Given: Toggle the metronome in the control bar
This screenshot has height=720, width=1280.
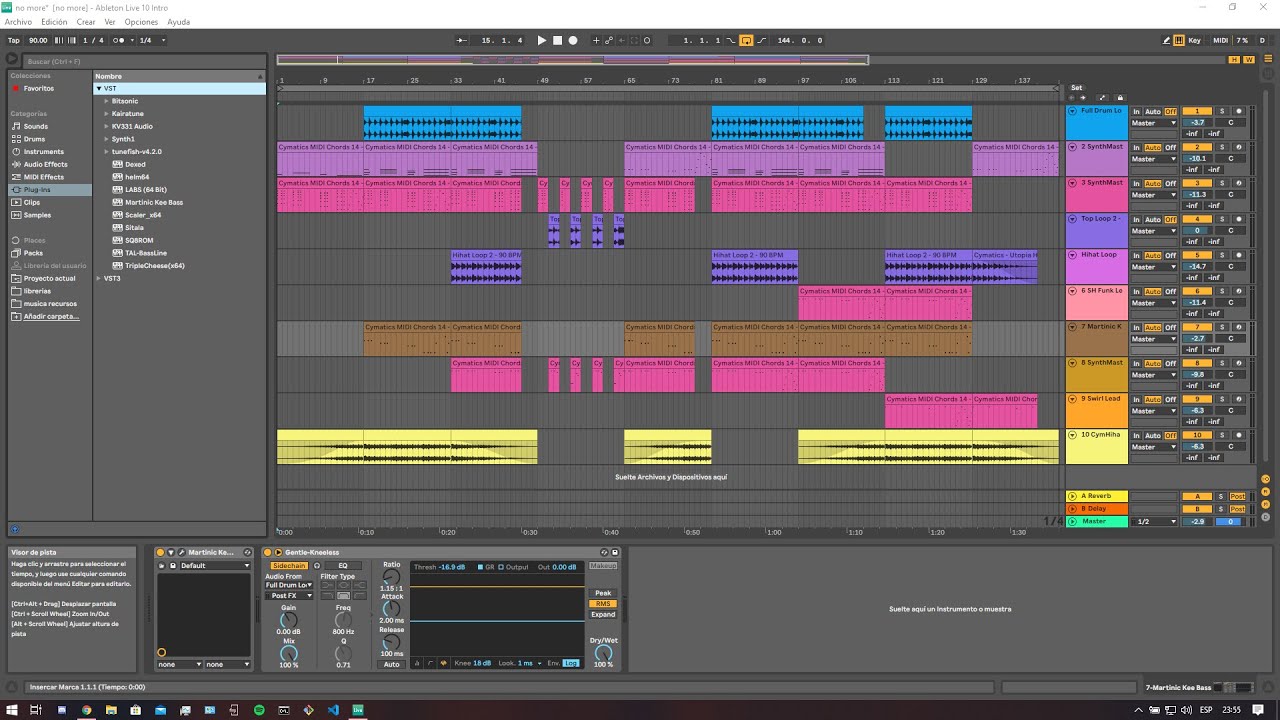Looking at the screenshot, I should [x=119, y=40].
